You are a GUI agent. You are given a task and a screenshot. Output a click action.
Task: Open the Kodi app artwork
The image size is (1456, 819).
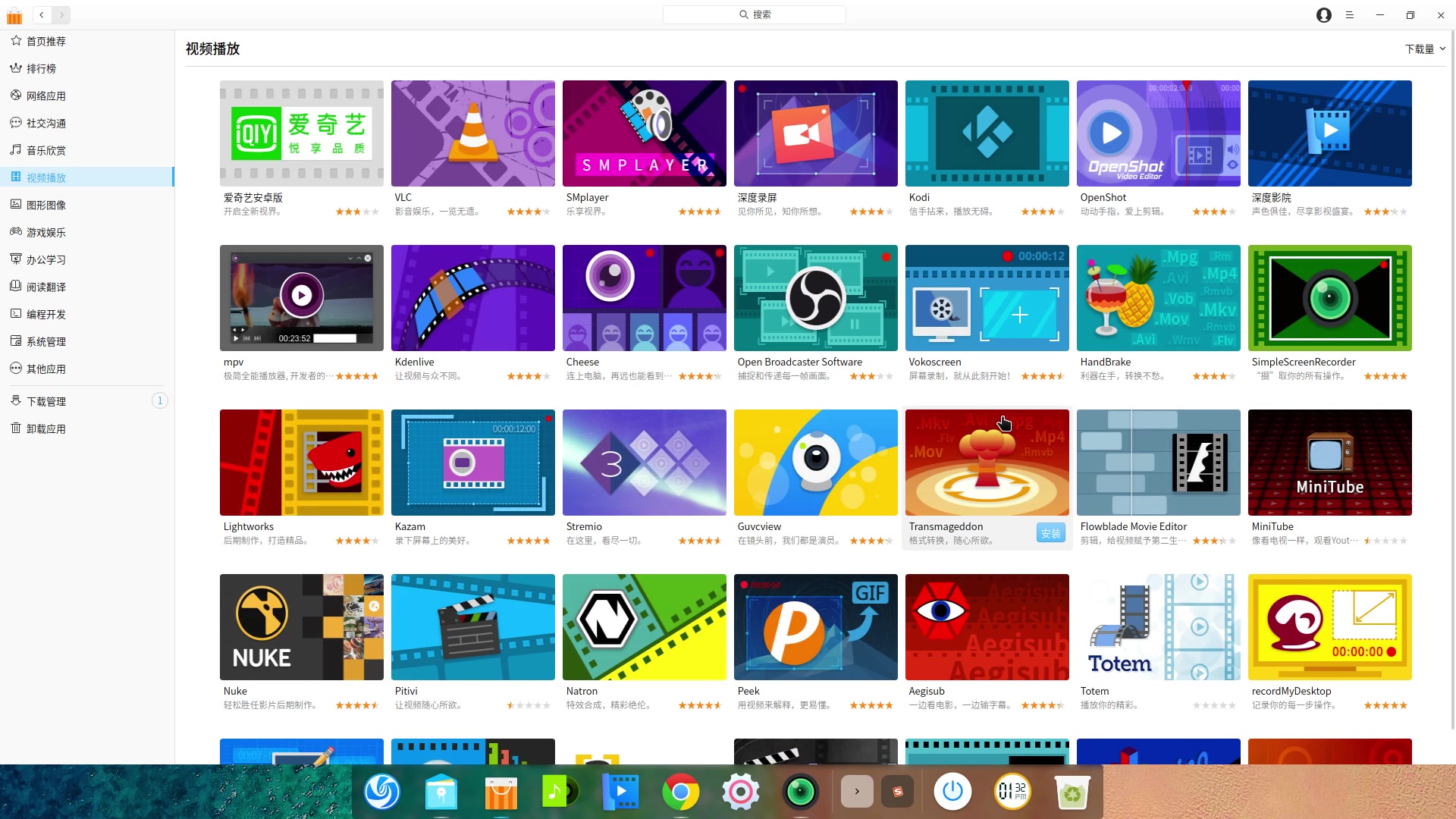987,133
